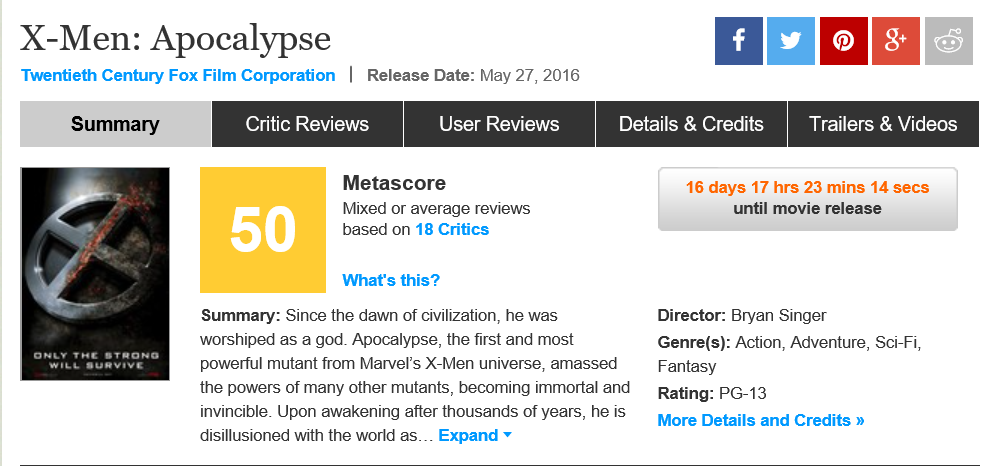This screenshot has height=466, width=996.
Task: Open Twentieth Century Fox Film Corporation link
Action: [178, 75]
